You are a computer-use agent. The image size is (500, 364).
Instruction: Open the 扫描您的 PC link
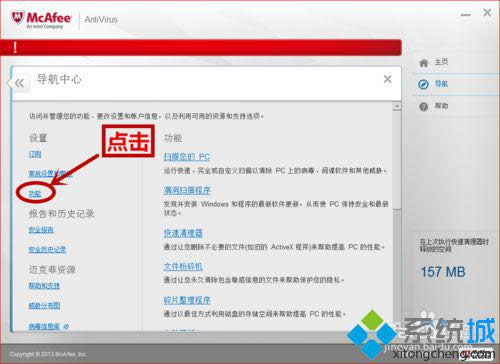coord(187,157)
